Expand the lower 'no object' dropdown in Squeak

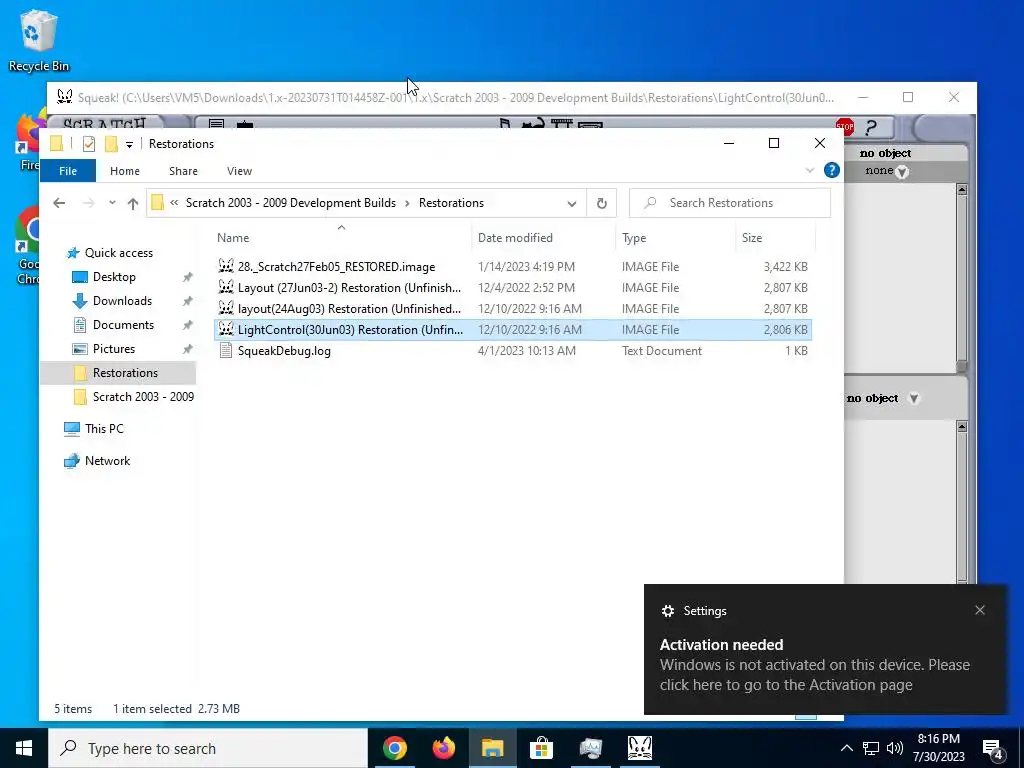click(914, 398)
